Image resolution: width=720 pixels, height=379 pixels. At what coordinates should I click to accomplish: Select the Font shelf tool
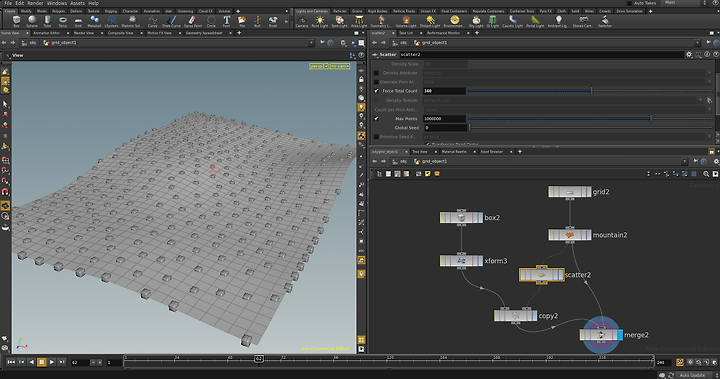click(x=226, y=21)
